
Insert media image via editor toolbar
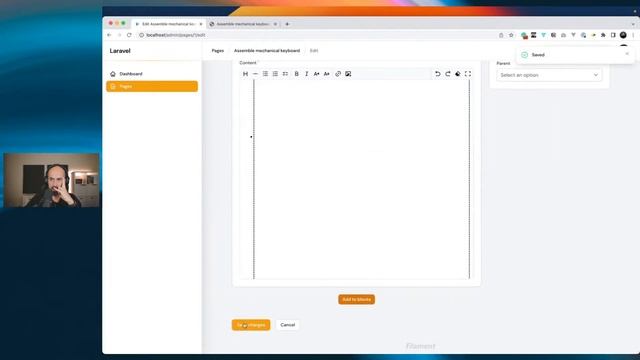coord(348,74)
